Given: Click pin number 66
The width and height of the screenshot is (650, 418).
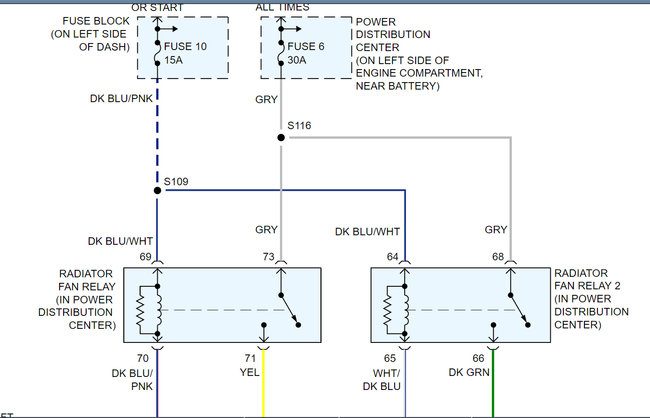Looking at the screenshot, I should 478,358.
